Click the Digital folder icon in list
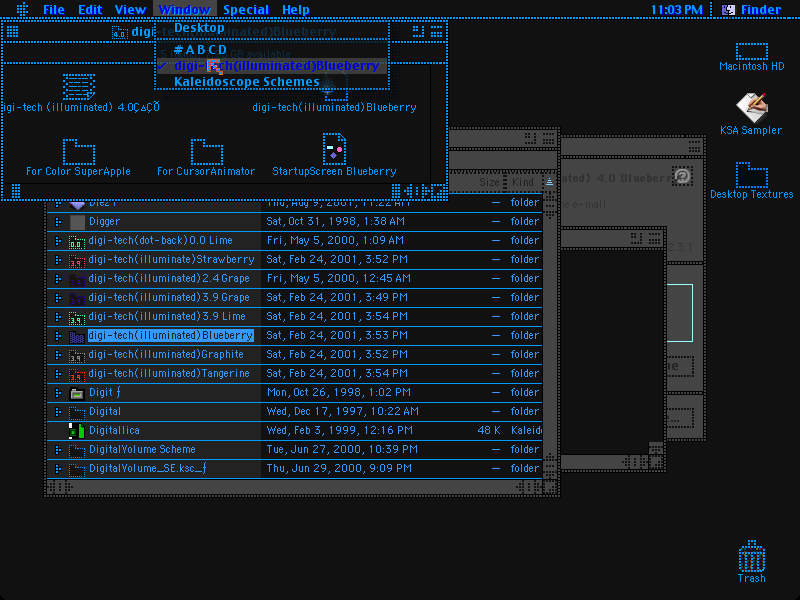 77,412
